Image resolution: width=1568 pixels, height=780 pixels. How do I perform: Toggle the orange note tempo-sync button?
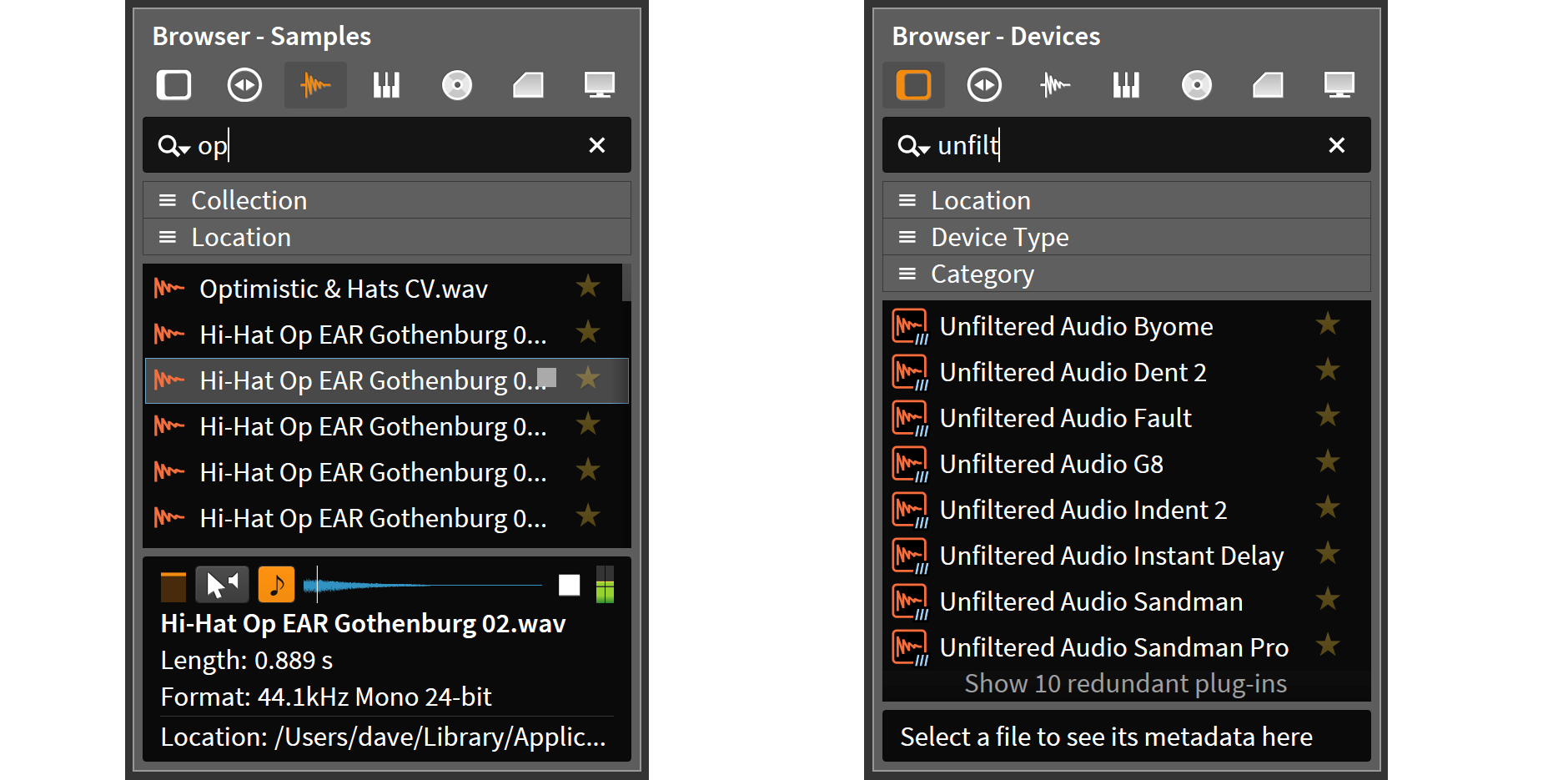click(x=276, y=584)
